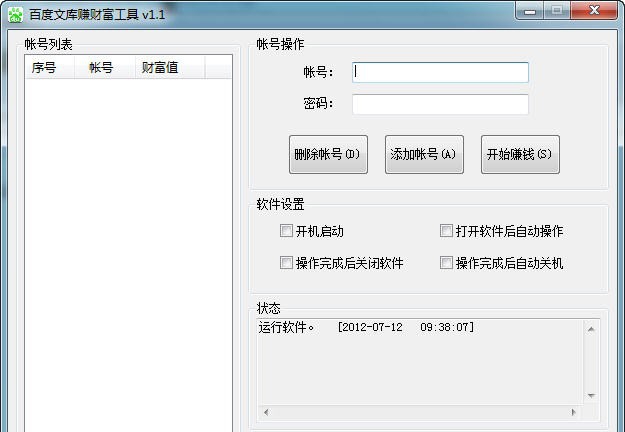Focus the 帐号 account input field
The width and height of the screenshot is (625, 432).
[440, 72]
